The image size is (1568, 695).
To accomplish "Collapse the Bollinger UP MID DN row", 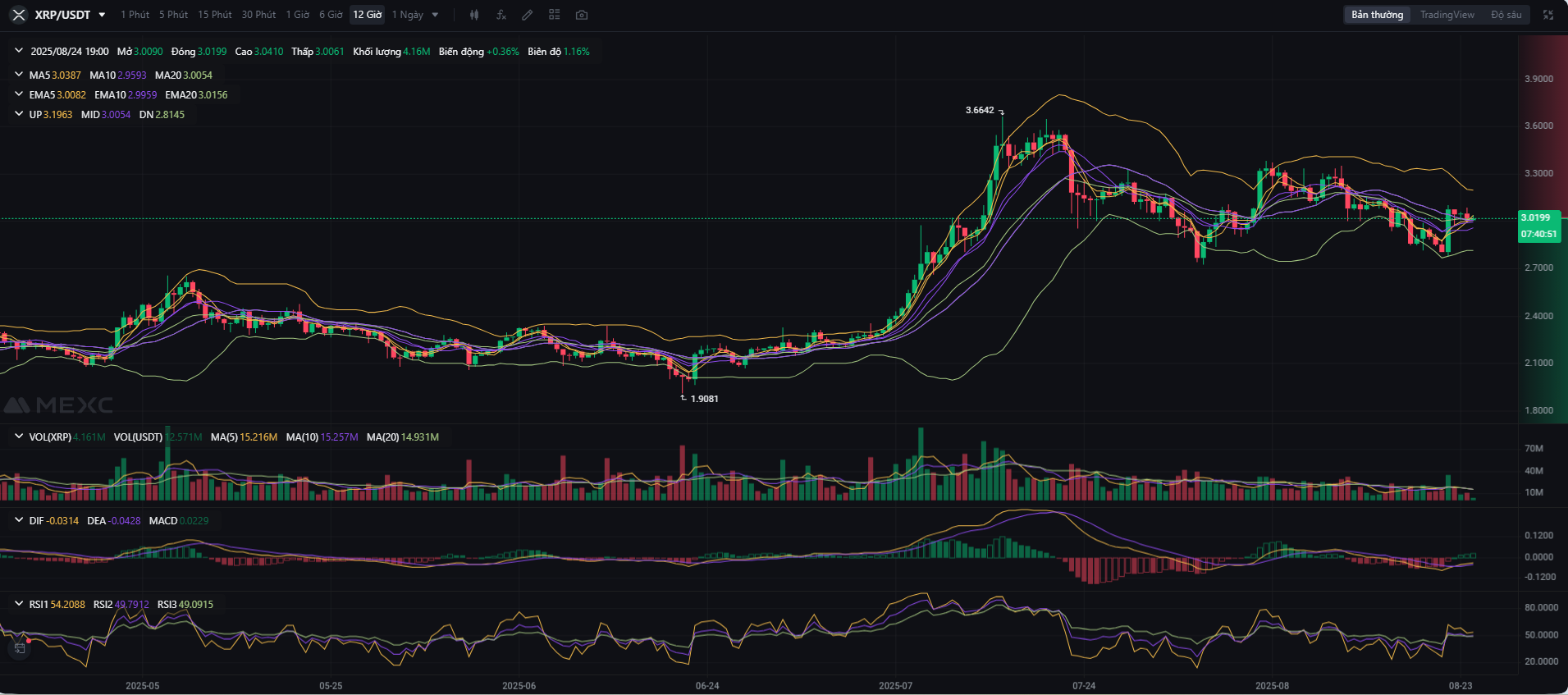I will 19,114.
